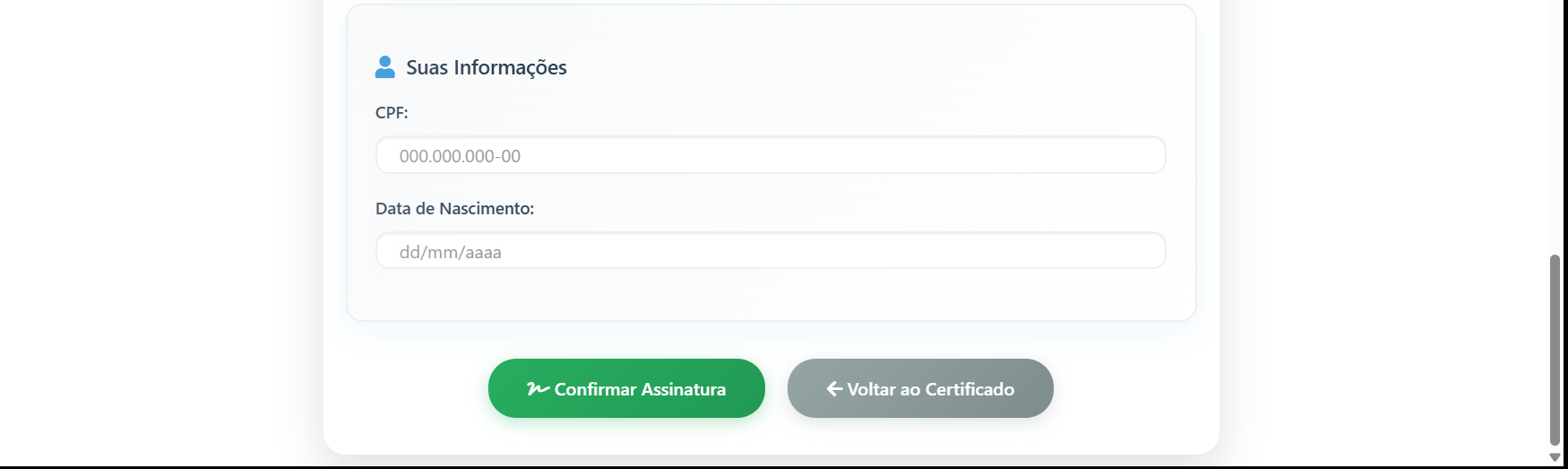Click the Voltar ao Certificado text label
This screenshot has height=469, width=1568.
point(931,389)
